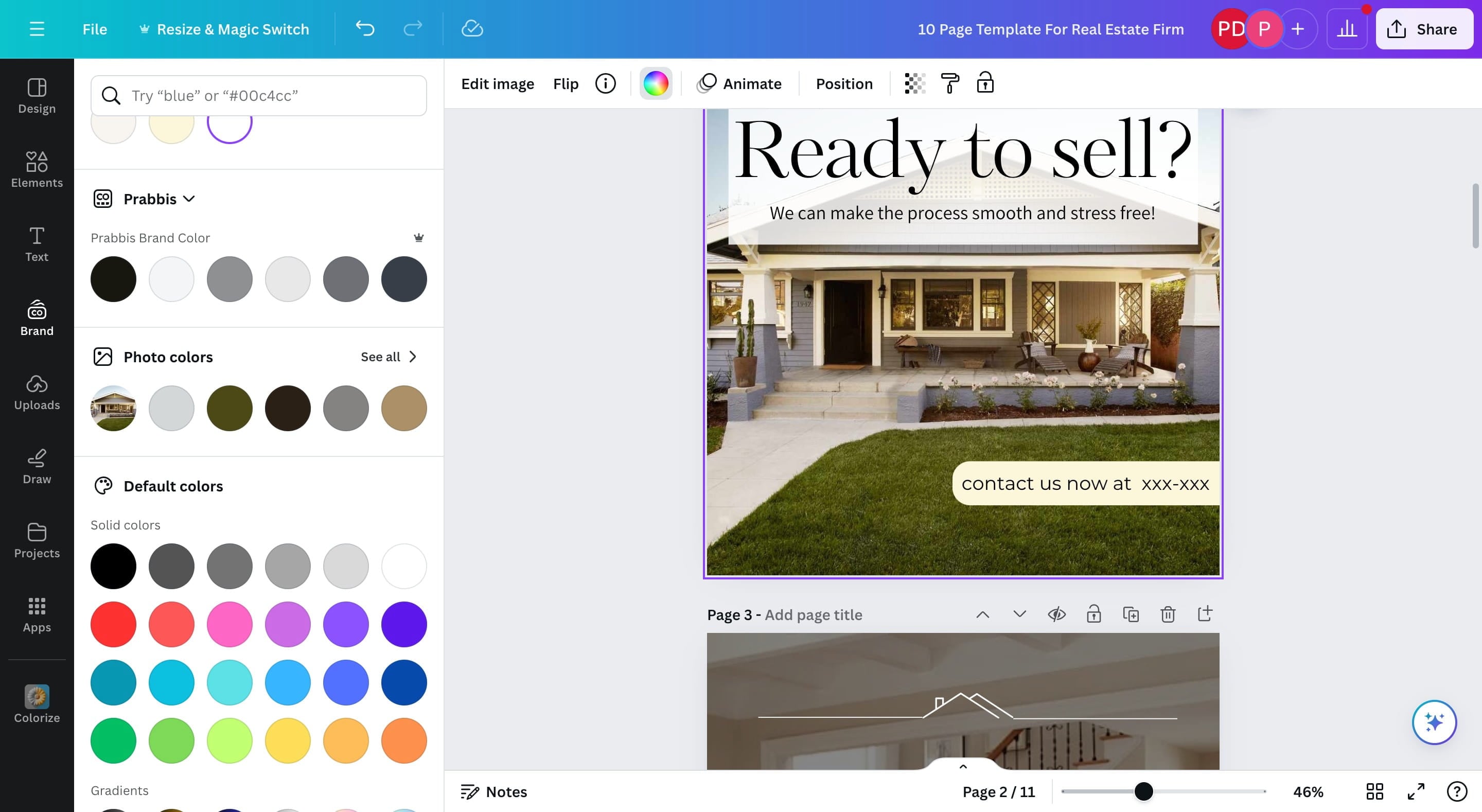Open the hamburger main menu
Viewport: 1482px width, 812px height.
point(37,29)
